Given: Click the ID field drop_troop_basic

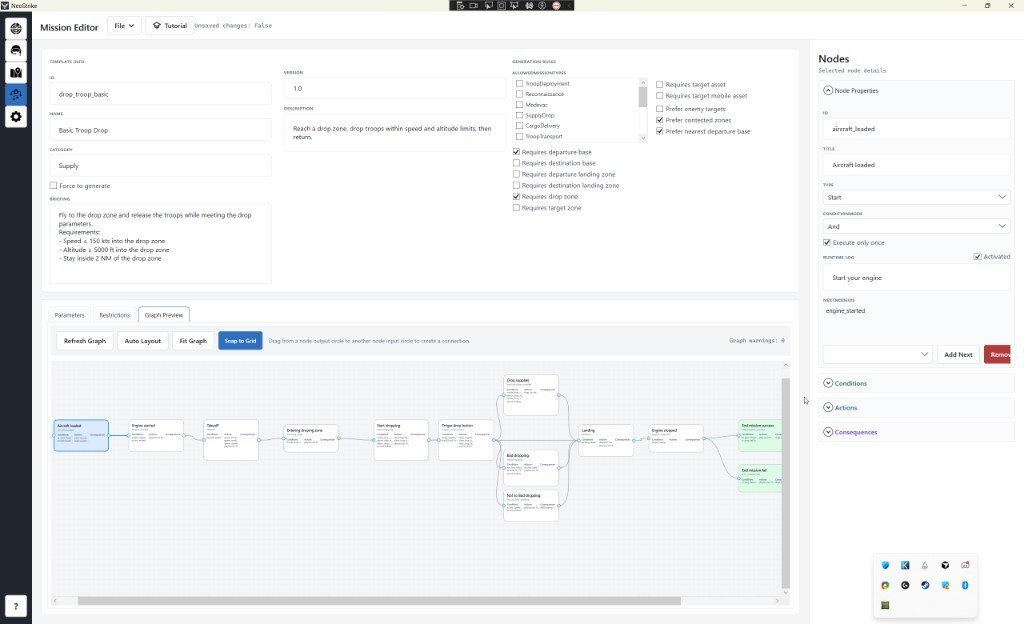Looking at the screenshot, I should 161,94.
